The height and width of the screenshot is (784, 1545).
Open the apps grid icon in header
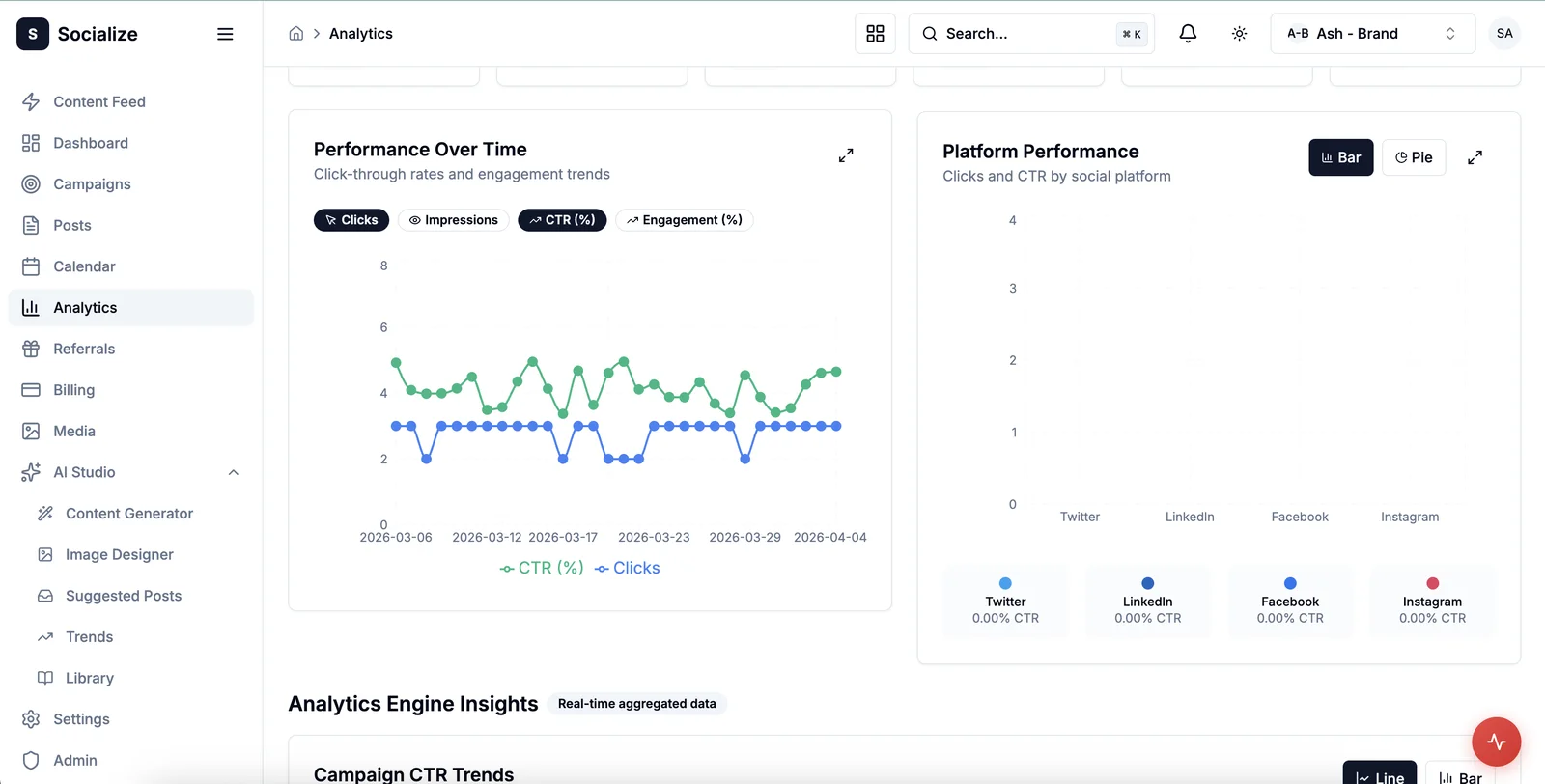(x=875, y=34)
